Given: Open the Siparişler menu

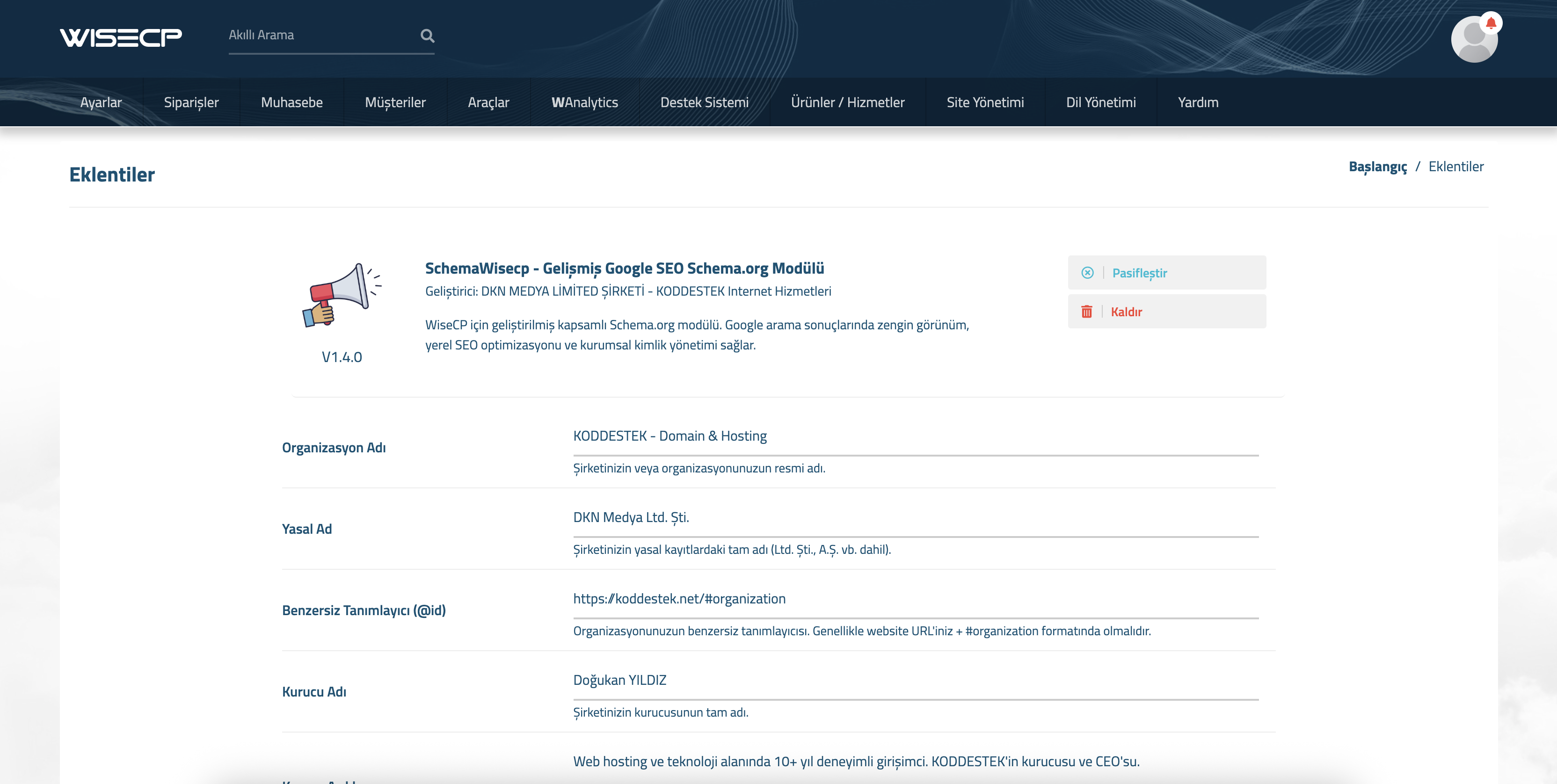Looking at the screenshot, I should (191, 102).
